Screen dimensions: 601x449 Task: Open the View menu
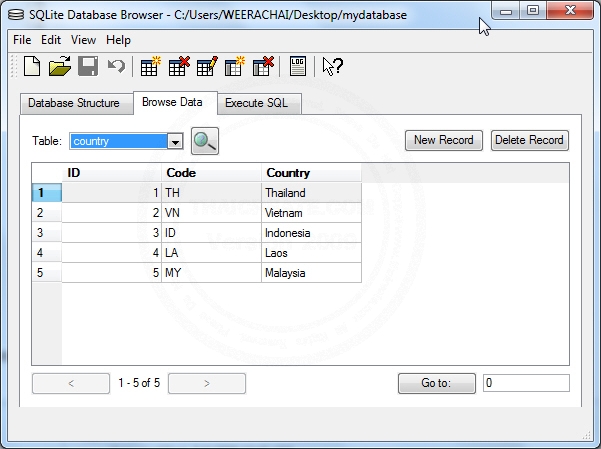pyautogui.click(x=84, y=40)
